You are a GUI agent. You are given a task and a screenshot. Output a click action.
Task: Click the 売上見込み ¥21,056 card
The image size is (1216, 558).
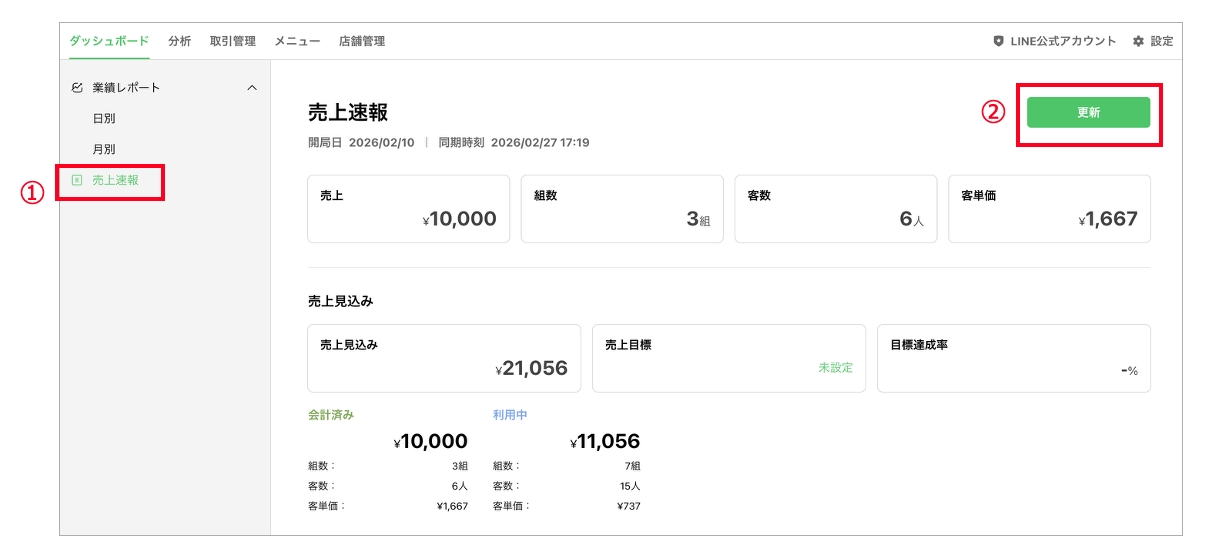[444, 358]
